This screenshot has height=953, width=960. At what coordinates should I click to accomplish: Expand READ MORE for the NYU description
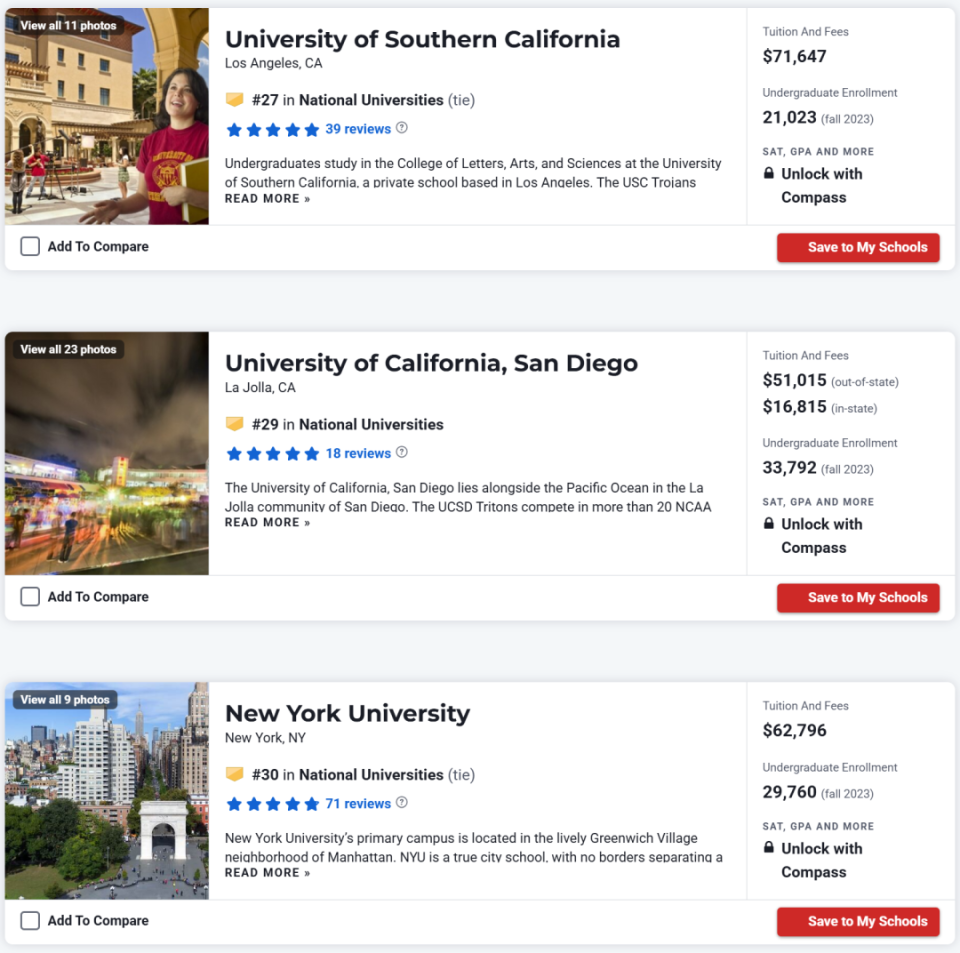[x=268, y=873]
